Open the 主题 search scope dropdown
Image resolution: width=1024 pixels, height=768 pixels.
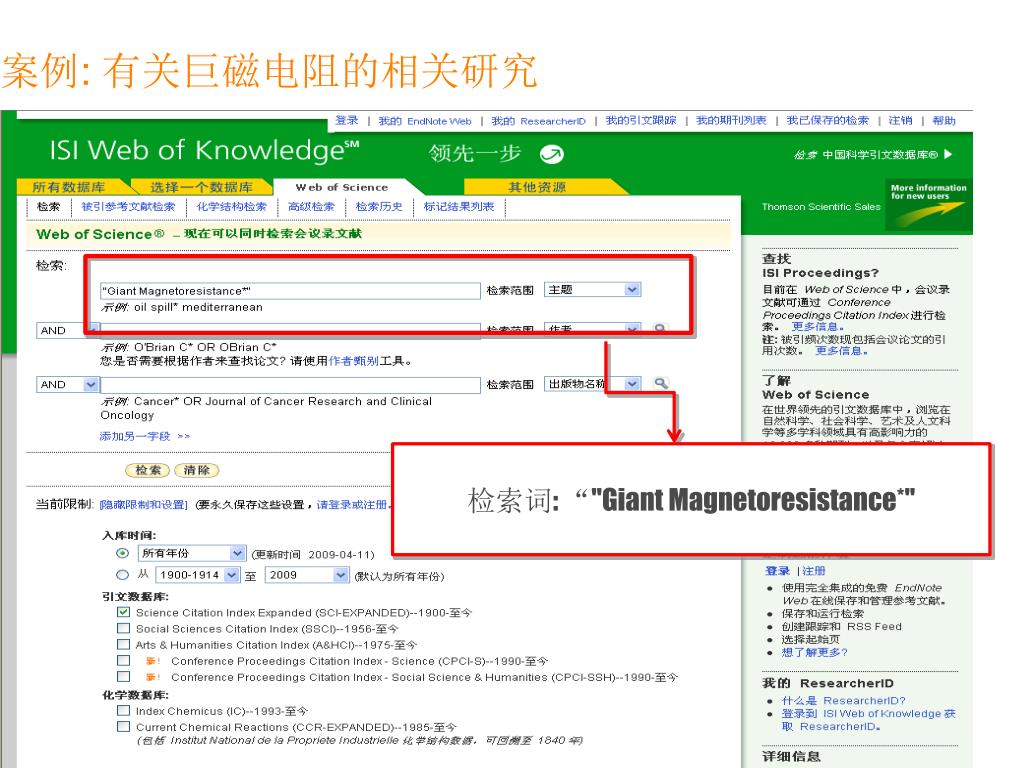coord(592,289)
